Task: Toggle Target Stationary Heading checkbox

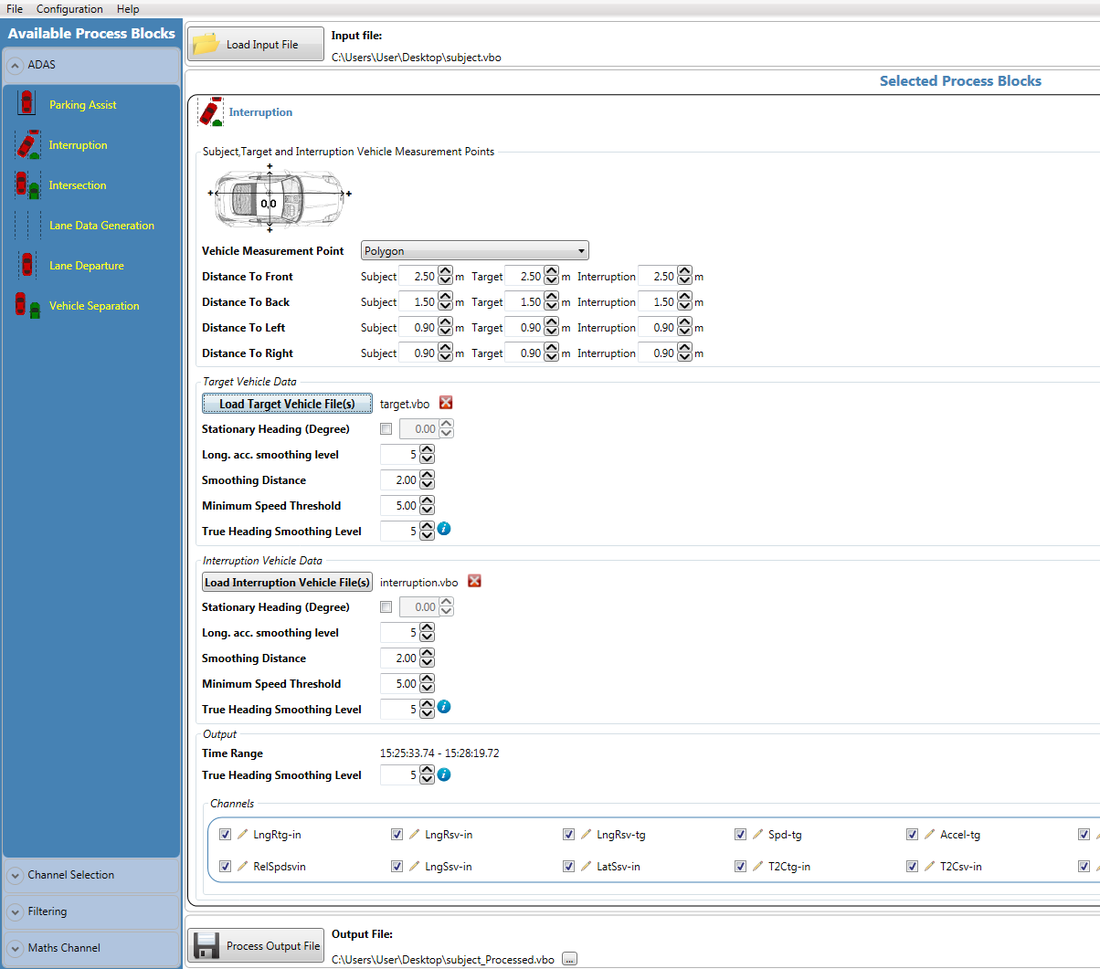Action: (x=386, y=429)
